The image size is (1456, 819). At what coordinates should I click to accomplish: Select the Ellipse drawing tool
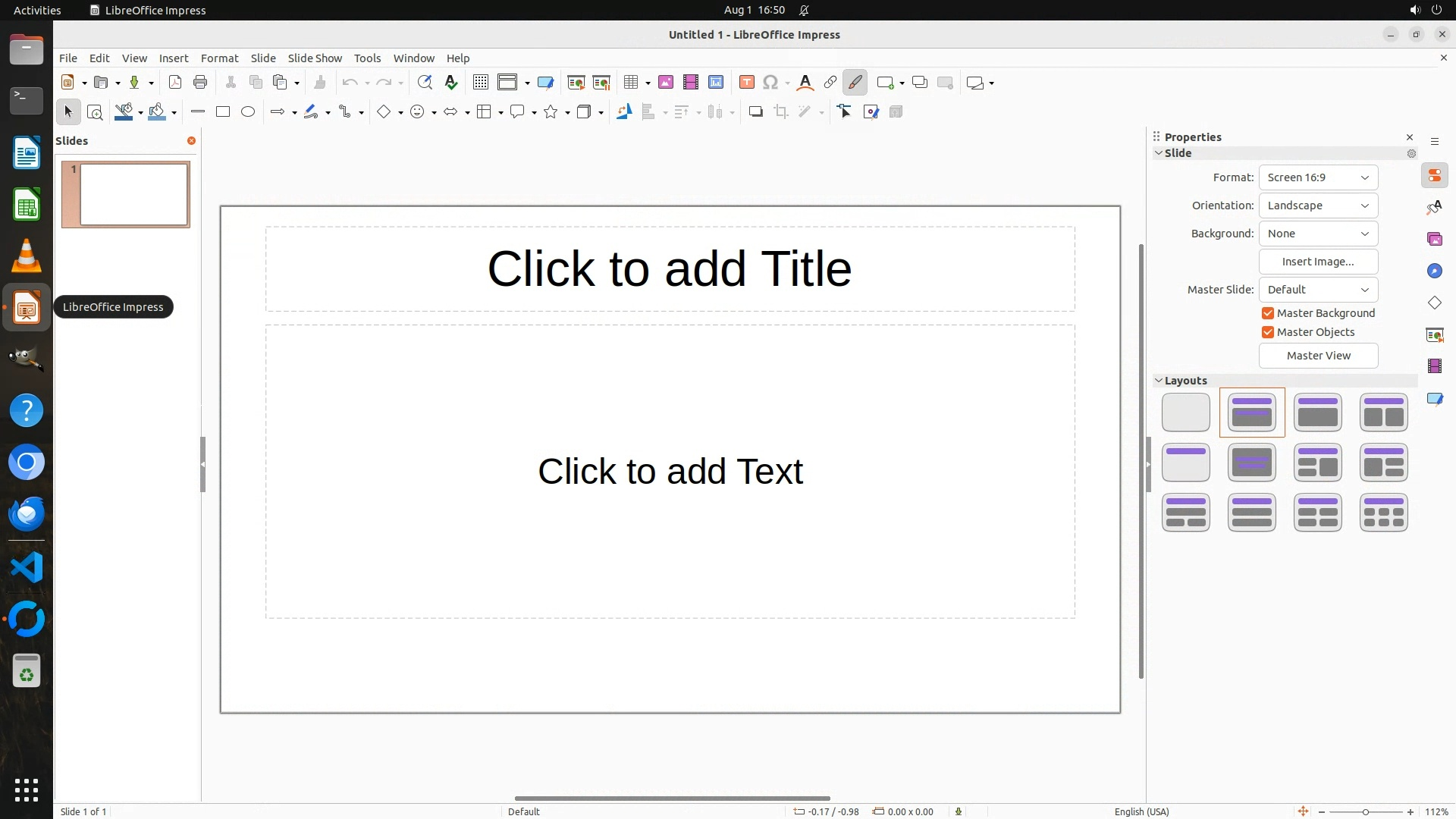[x=248, y=112]
